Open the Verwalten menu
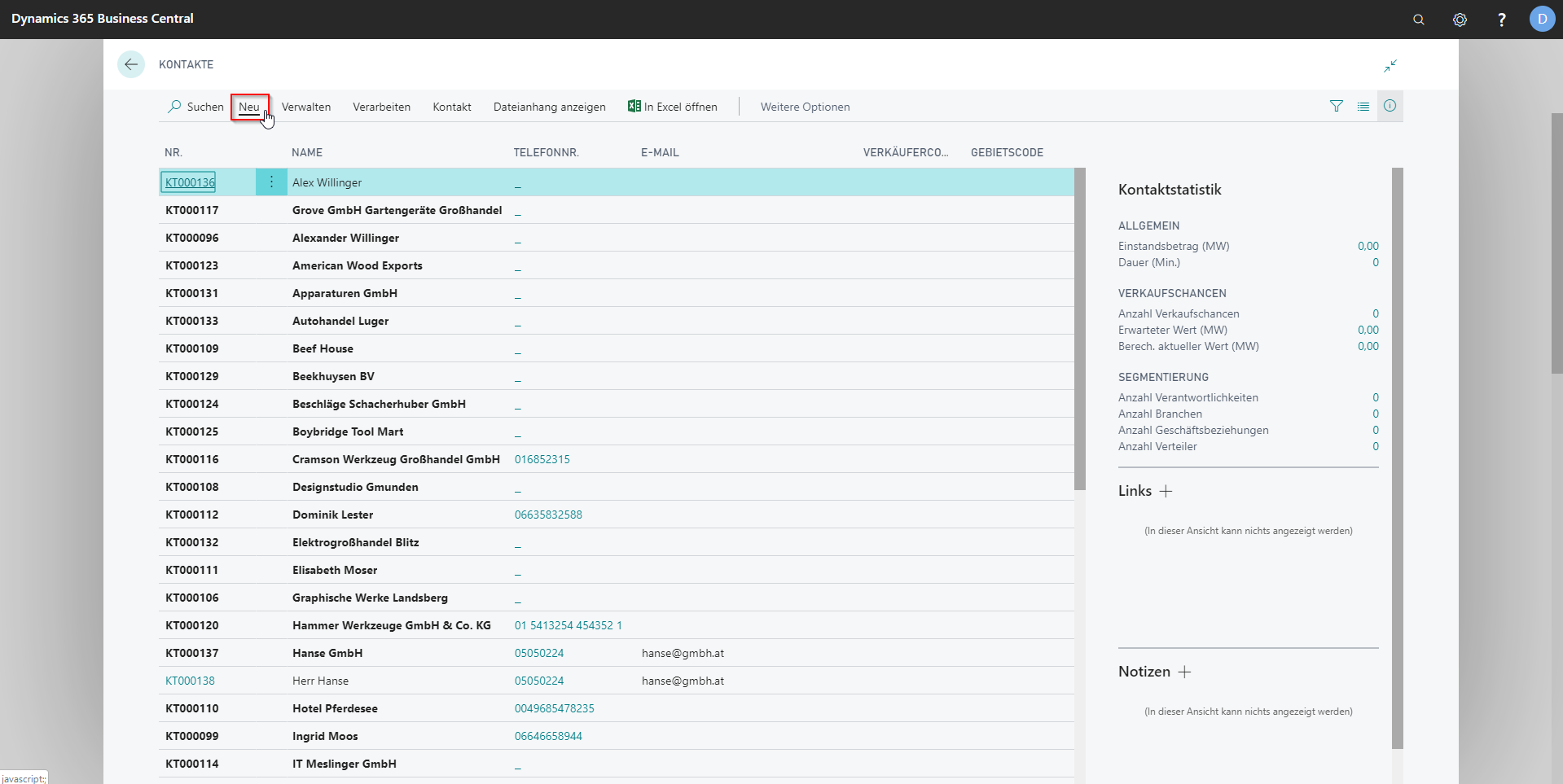The width and height of the screenshot is (1563, 784). tap(306, 107)
